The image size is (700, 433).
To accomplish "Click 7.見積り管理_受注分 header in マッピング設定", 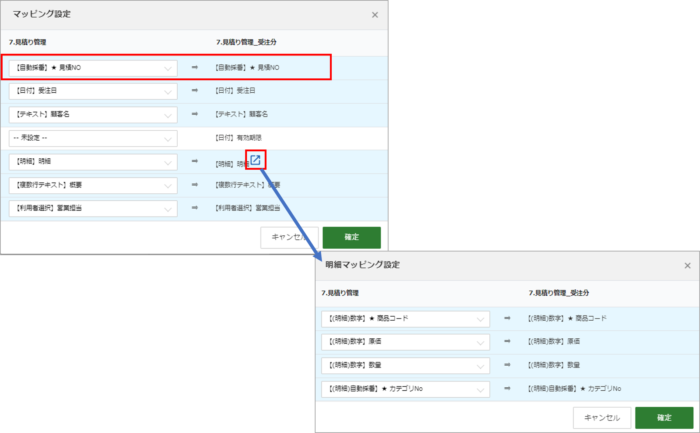I will click(x=246, y=42).
